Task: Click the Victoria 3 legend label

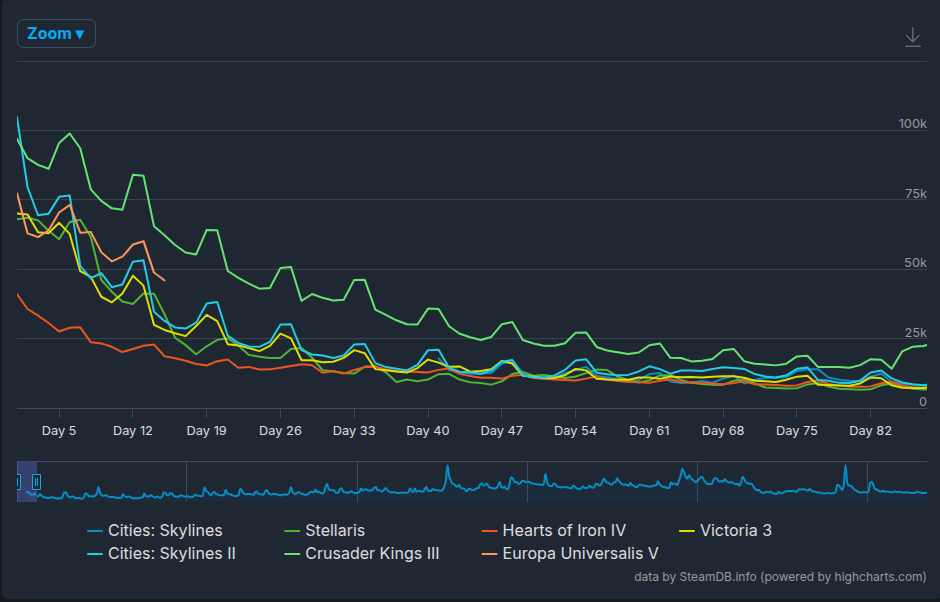Action: 736,531
